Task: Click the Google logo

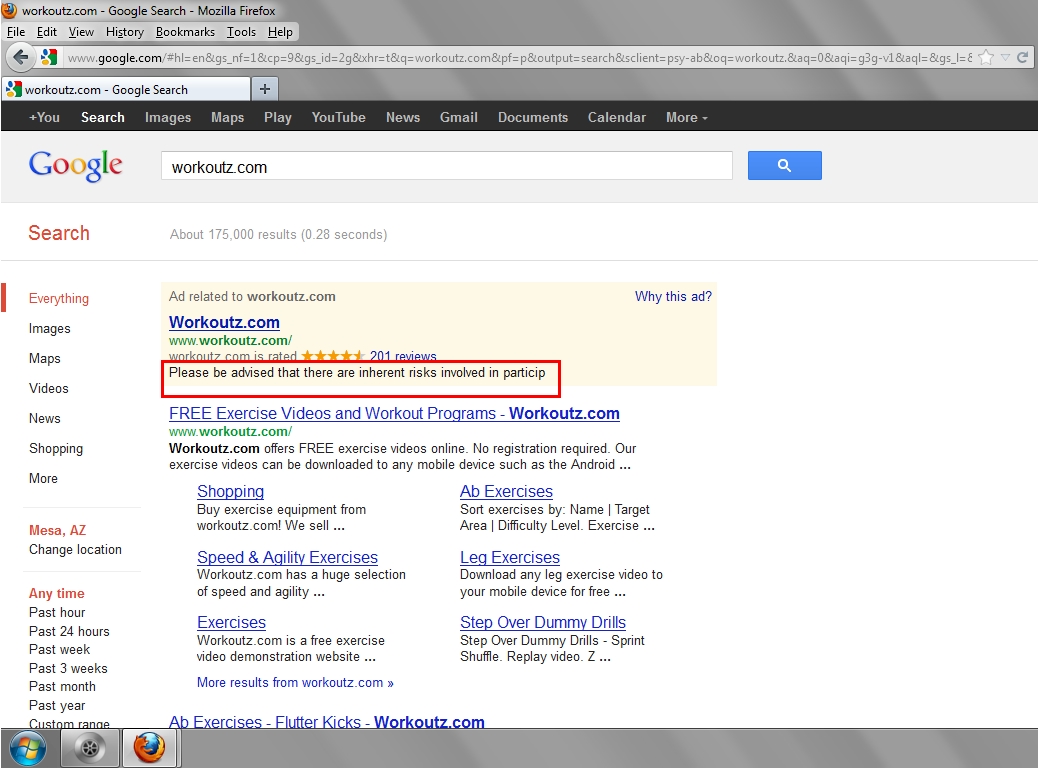Action: [x=75, y=166]
